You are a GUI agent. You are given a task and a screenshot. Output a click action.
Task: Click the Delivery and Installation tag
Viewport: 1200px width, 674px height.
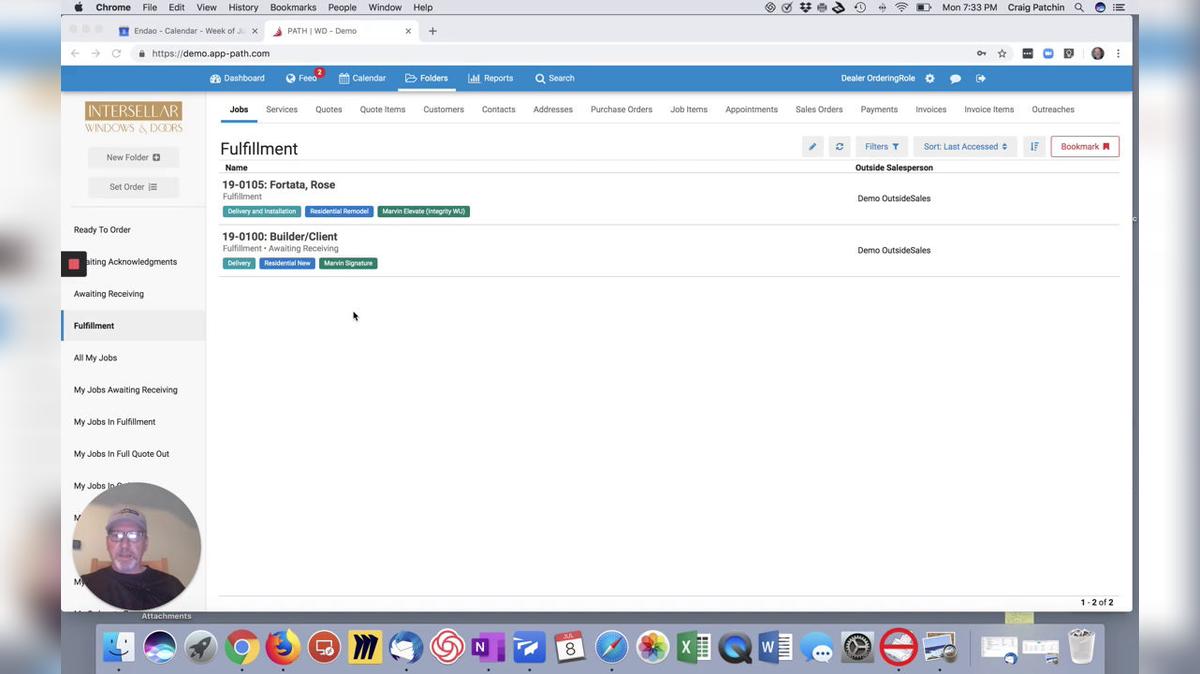click(x=262, y=211)
